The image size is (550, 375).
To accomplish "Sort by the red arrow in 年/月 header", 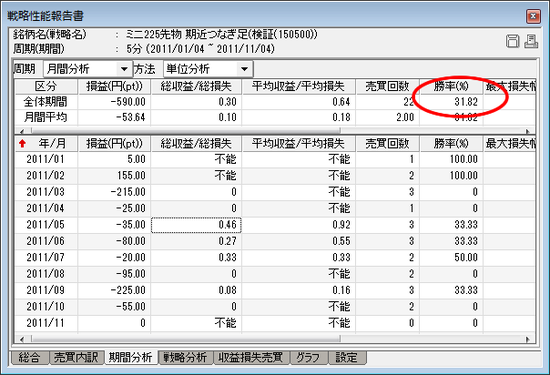I will (x=23, y=143).
